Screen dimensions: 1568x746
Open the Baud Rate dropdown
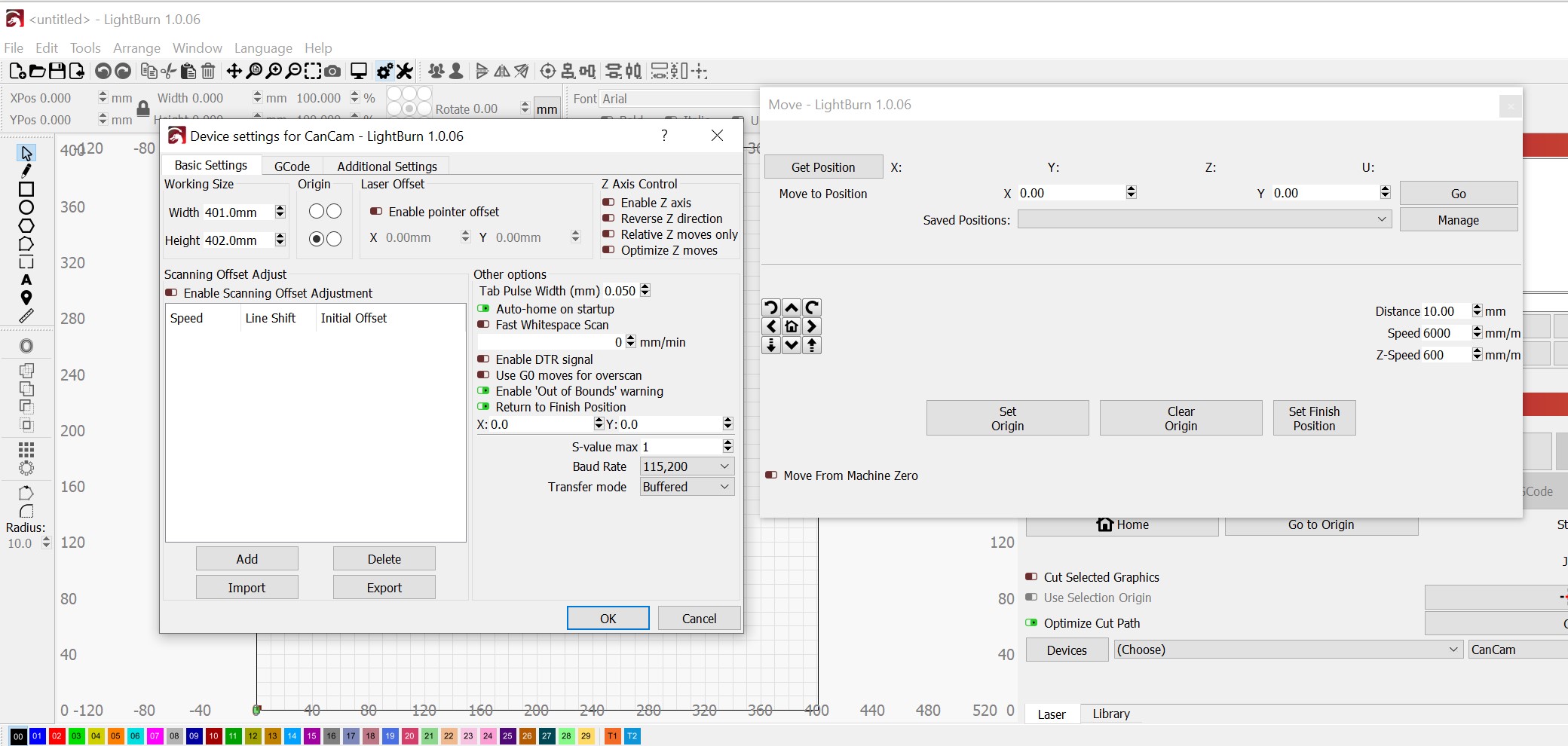686,466
